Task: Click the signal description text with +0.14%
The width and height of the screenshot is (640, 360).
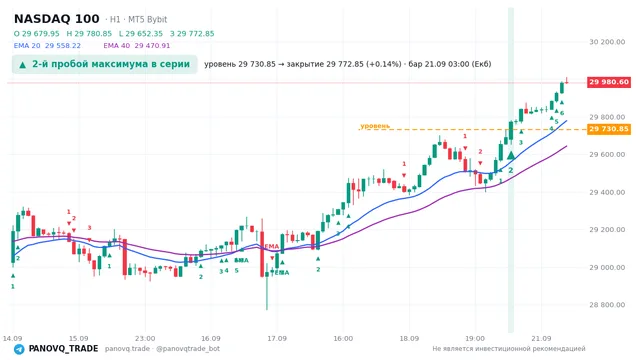Action: pos(348,64)
